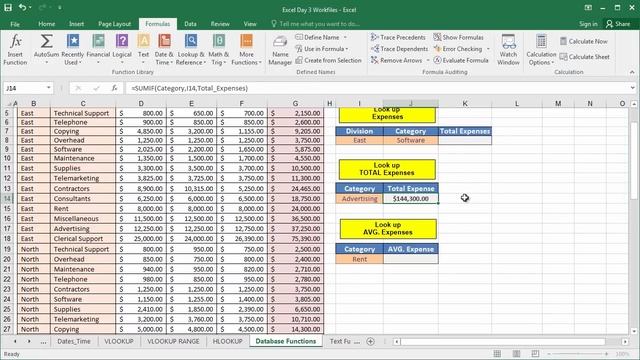
Task: Open Date & Time functions
Action: [164, 49]
